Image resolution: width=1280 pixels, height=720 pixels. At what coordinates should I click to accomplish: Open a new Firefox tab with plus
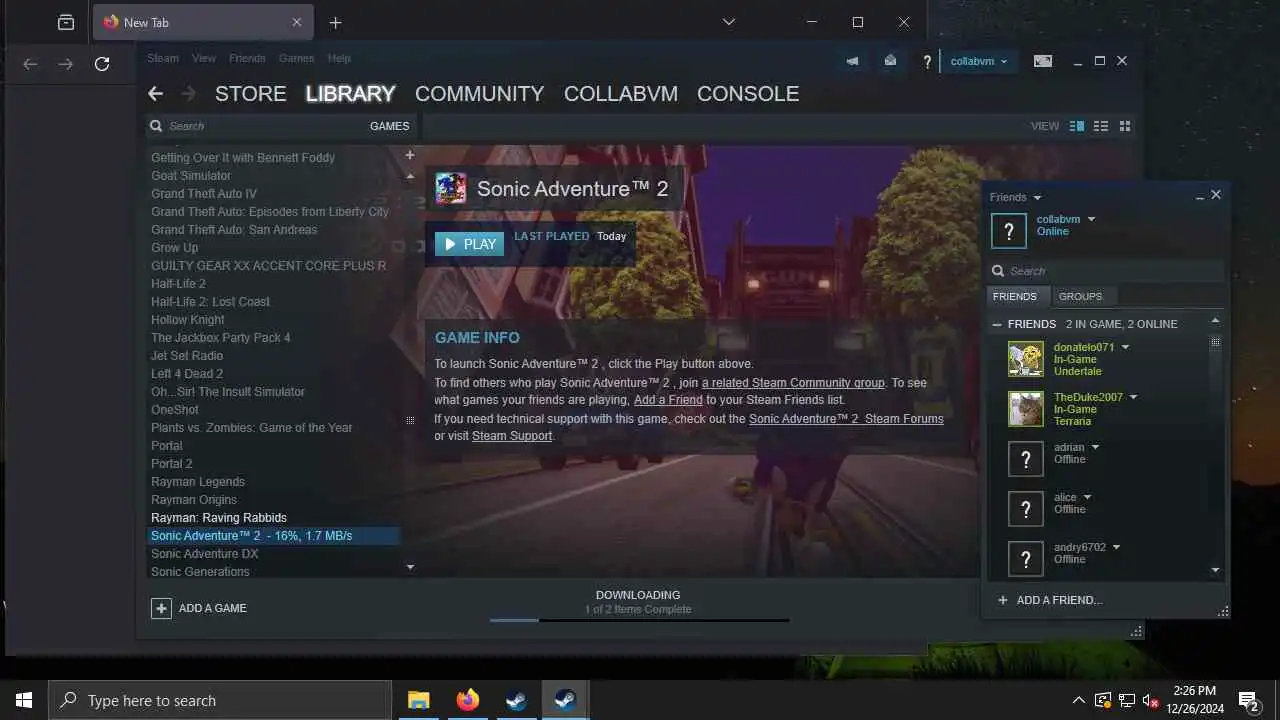(x=335, y=22)
